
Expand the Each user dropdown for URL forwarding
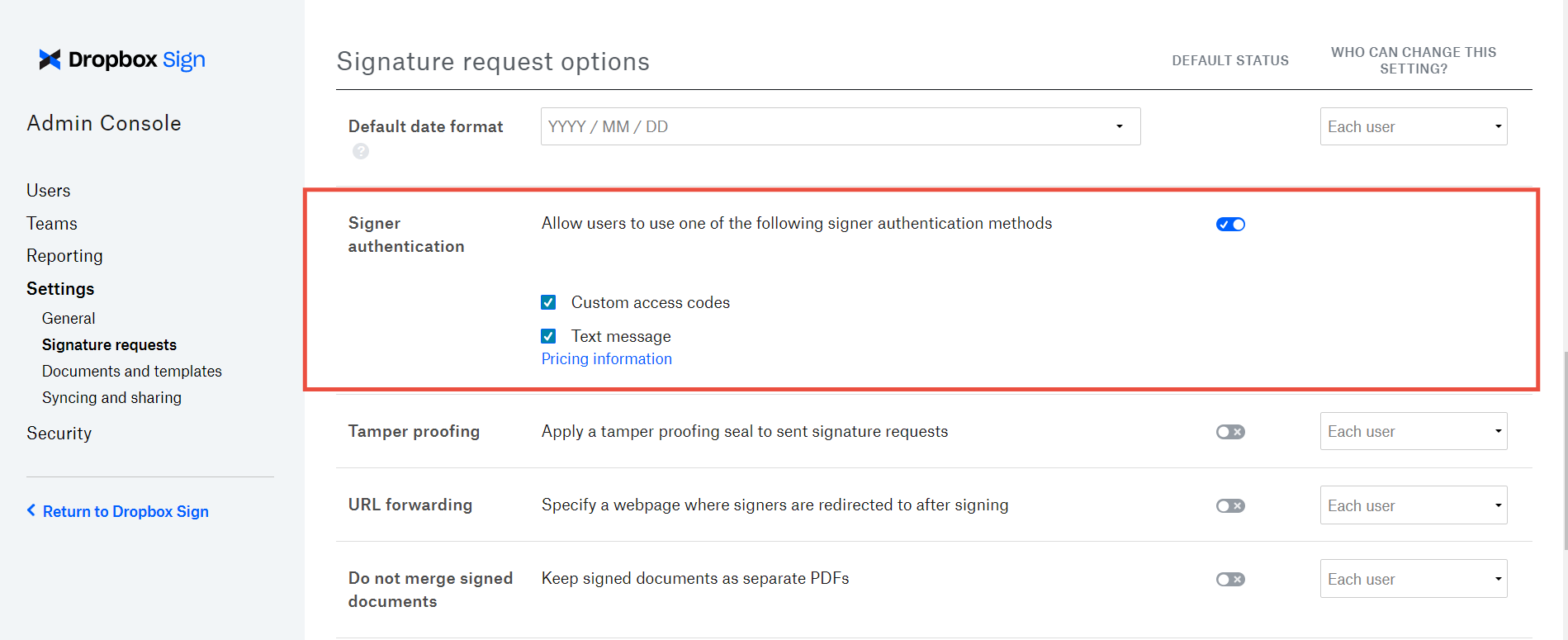pyautogui.click(x=1413, y=505)
